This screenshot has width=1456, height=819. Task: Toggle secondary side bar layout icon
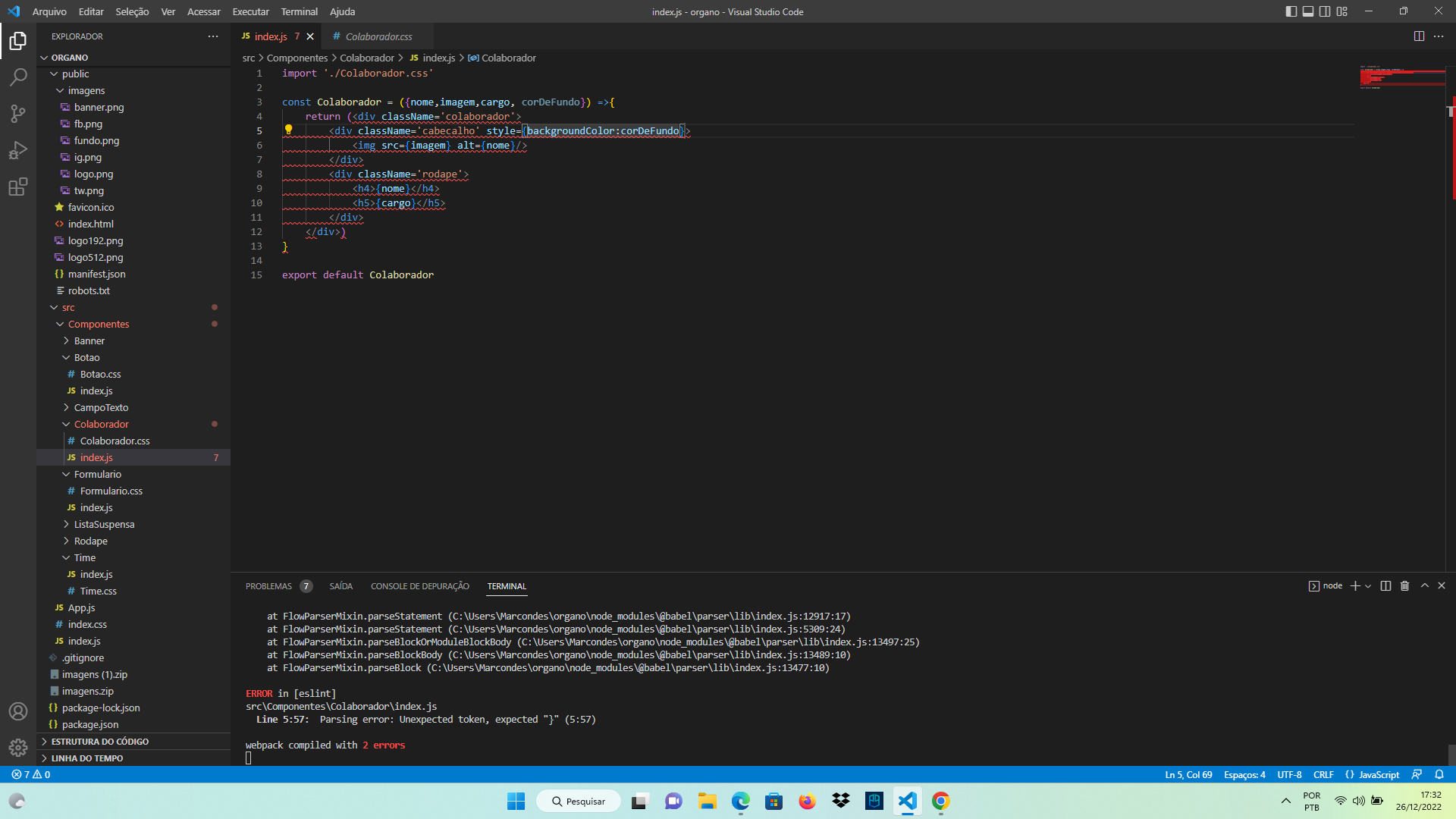point(1325,11)
